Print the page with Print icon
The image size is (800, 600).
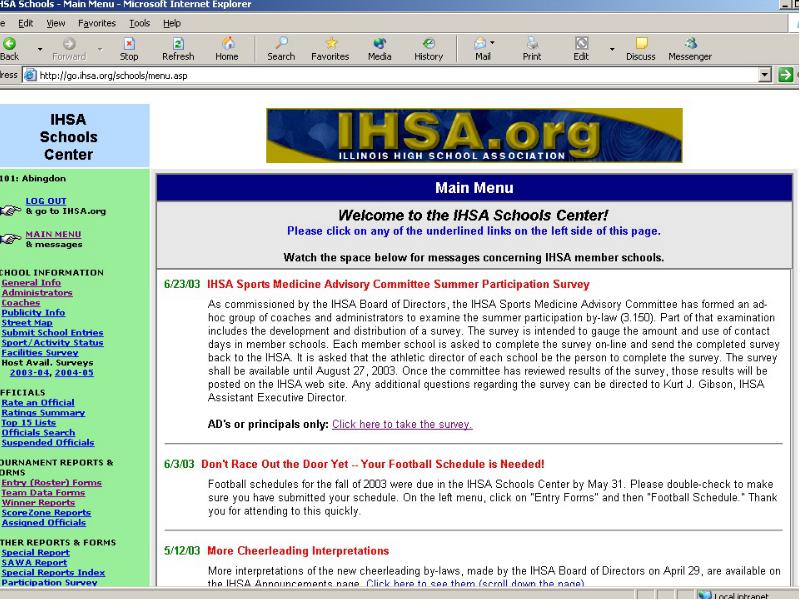pyautogui.click(x=532, y=43)
